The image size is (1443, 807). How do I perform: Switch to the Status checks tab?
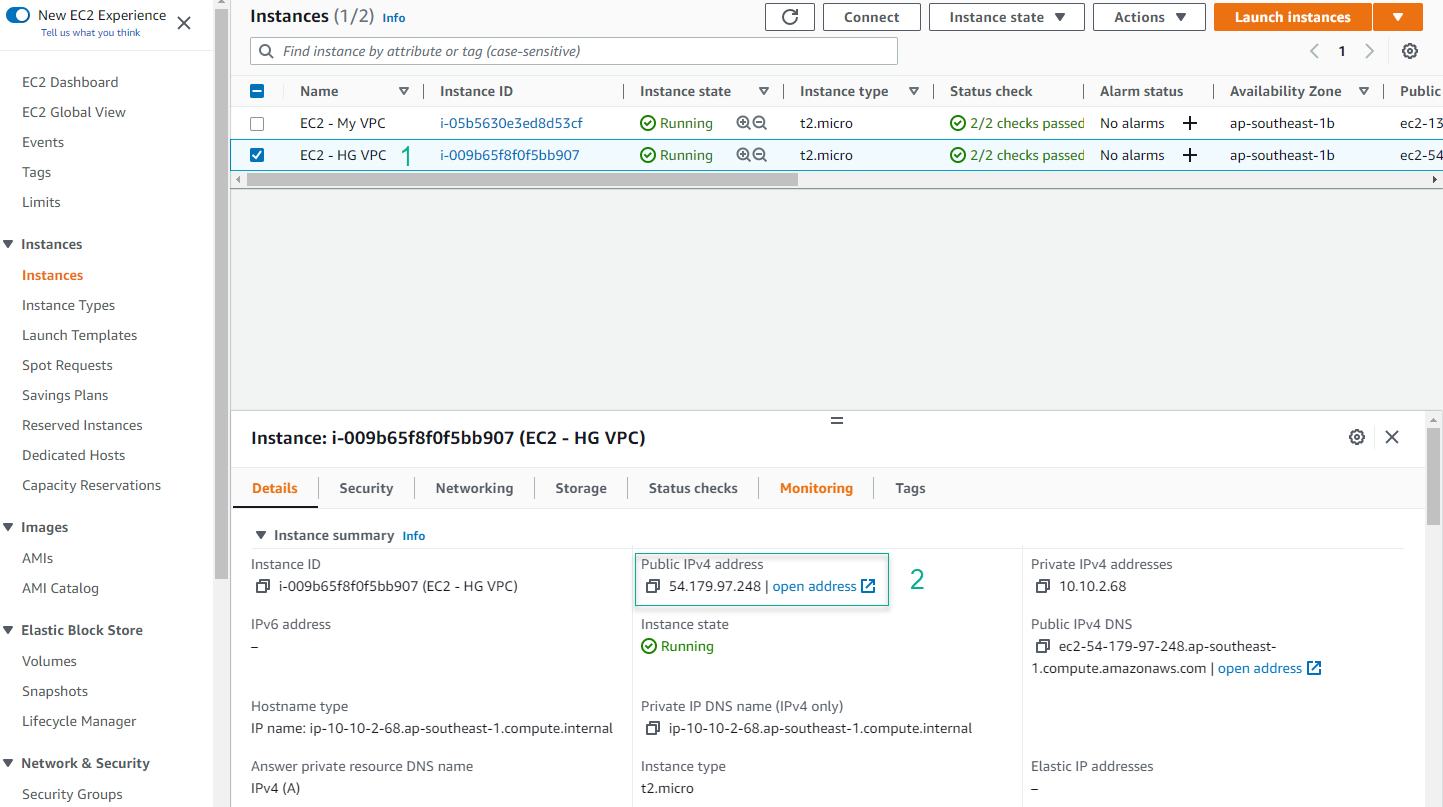(693, 488)
